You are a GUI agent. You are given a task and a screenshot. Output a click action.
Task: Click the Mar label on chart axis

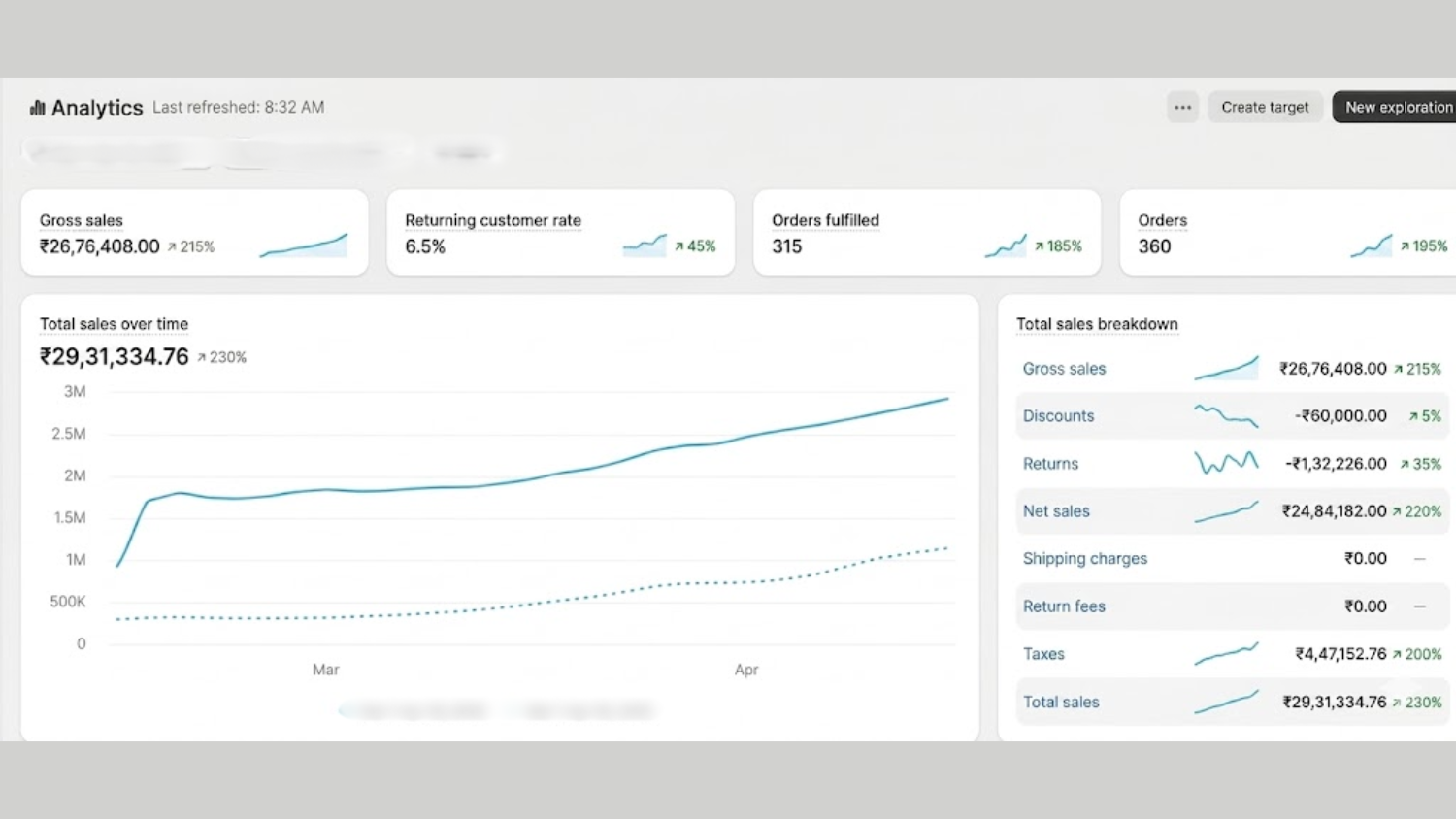tap(326, 670)
